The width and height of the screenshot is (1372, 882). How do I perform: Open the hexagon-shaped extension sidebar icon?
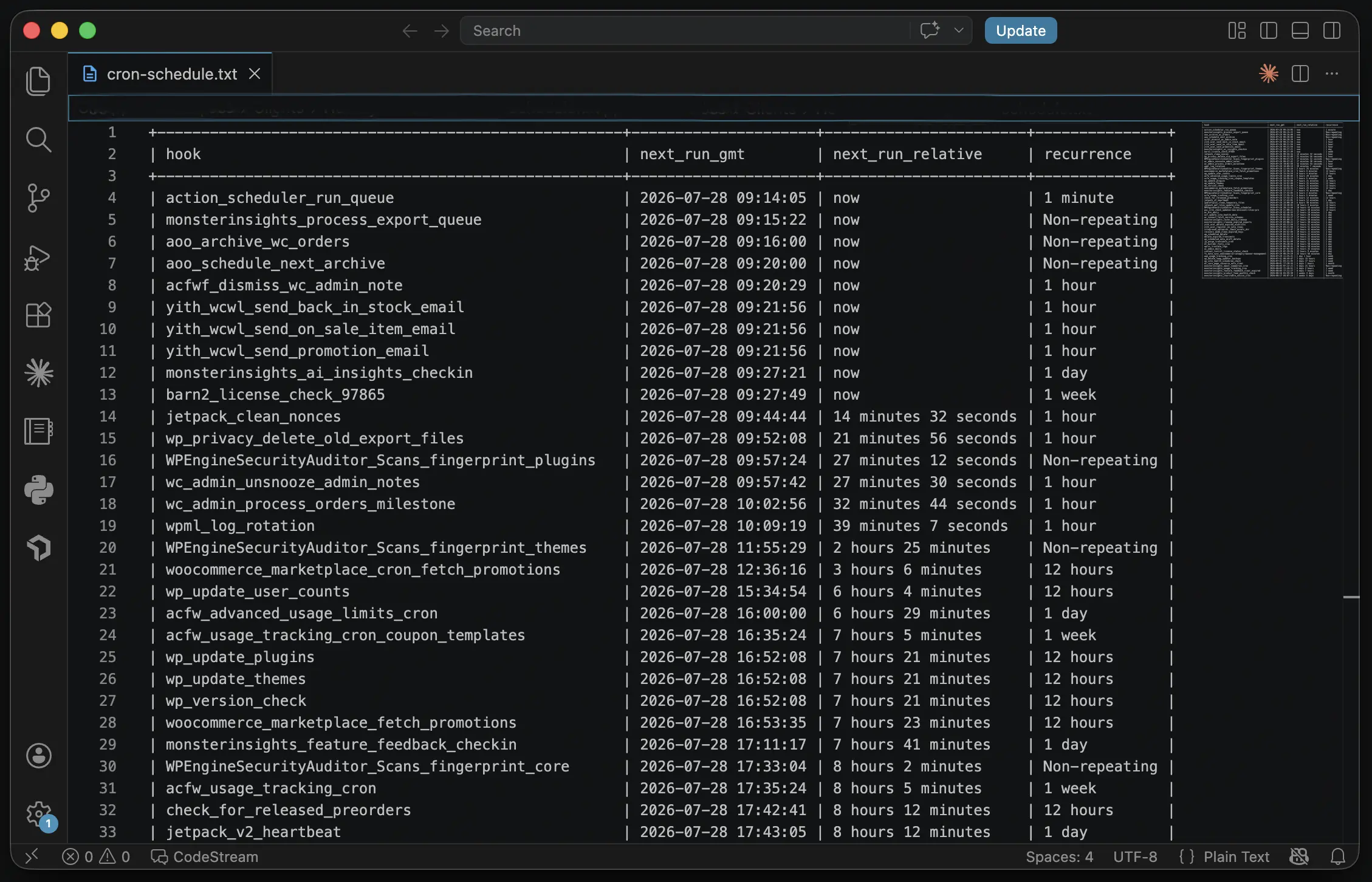38,548
